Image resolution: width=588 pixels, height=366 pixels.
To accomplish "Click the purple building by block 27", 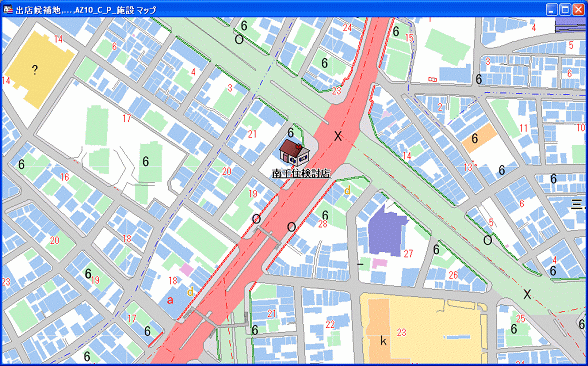I will click(x=388, y=229).
